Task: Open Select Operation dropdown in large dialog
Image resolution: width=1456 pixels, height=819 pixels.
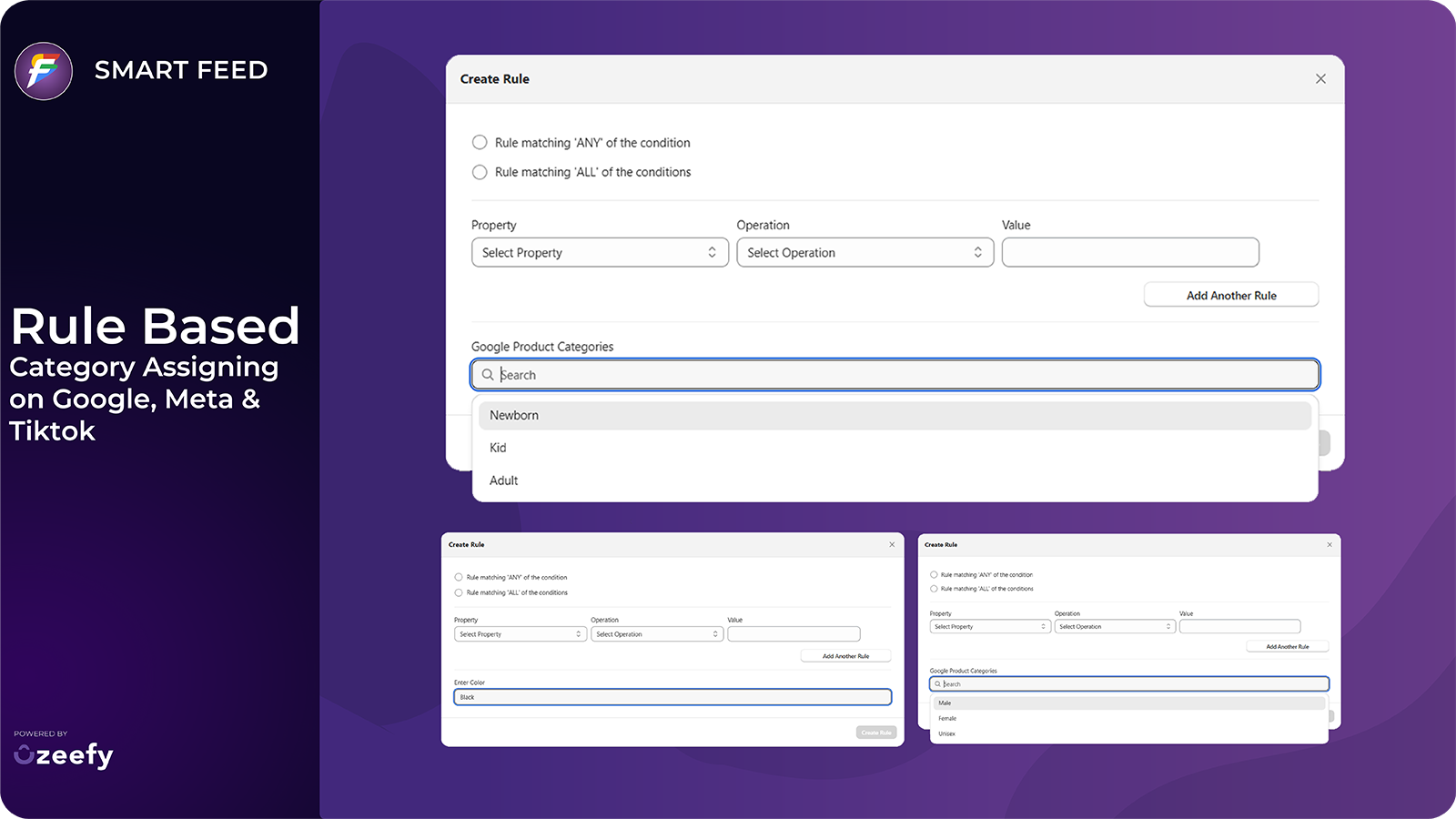Action: coord(864,252)
